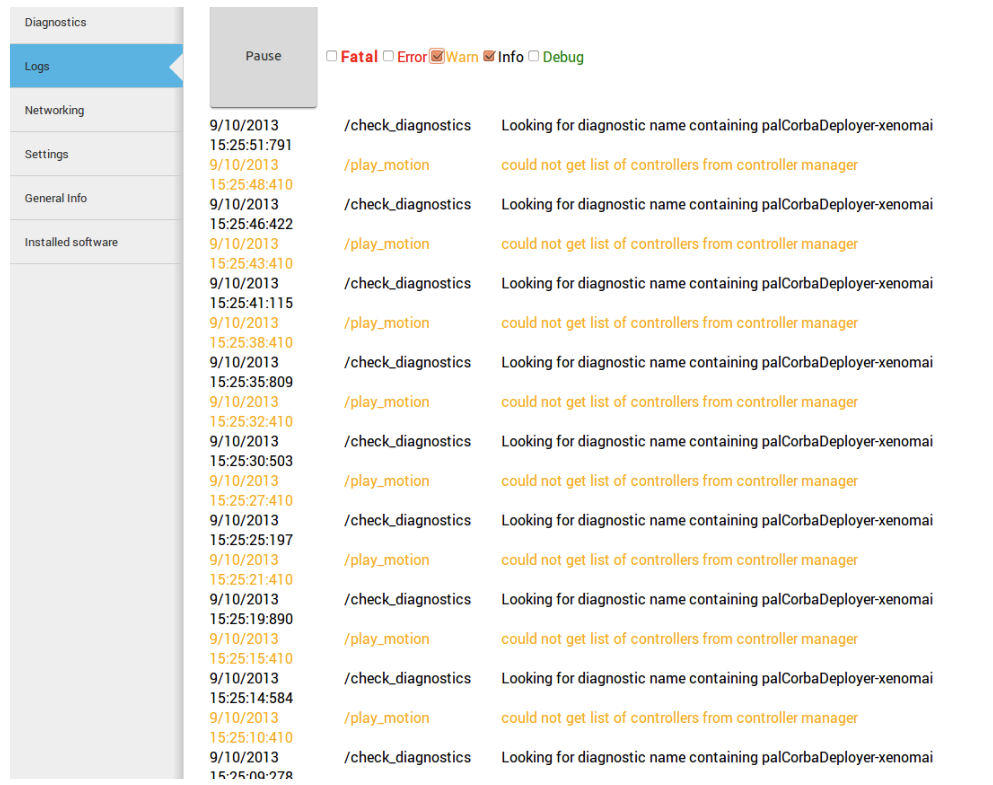Click the info message at 15:25:25:197

point(717,520)
